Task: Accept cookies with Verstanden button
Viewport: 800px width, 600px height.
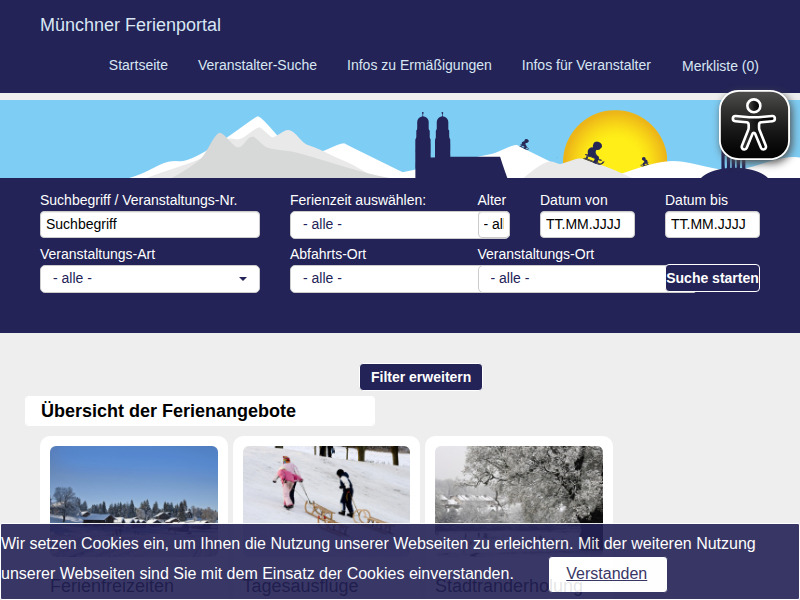Action: pos(606,574)
